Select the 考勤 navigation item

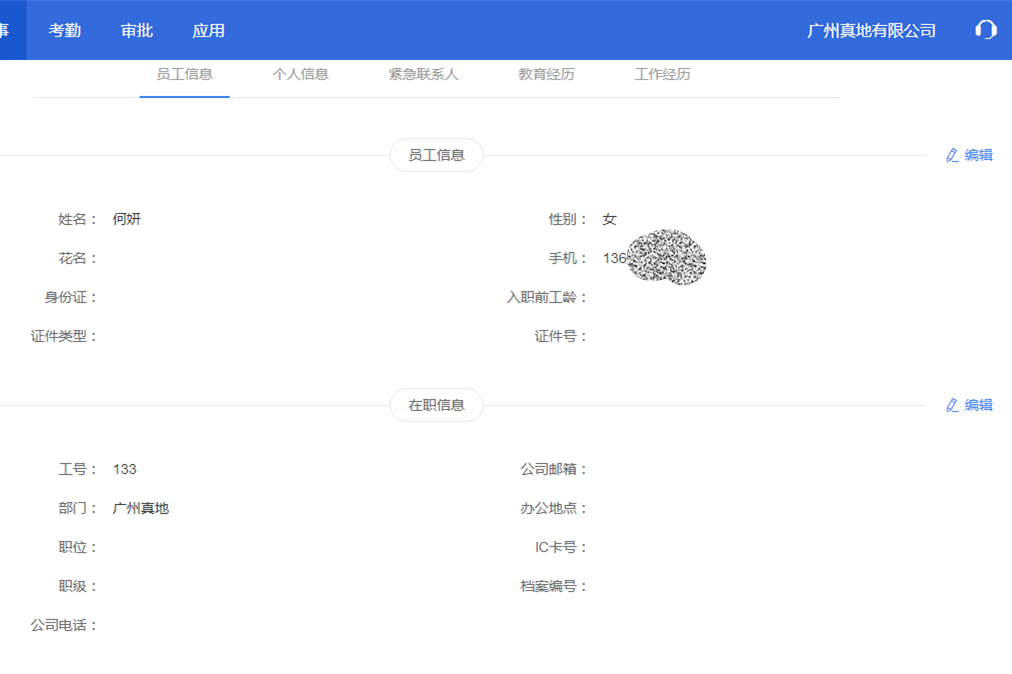[x=64, y=30]
